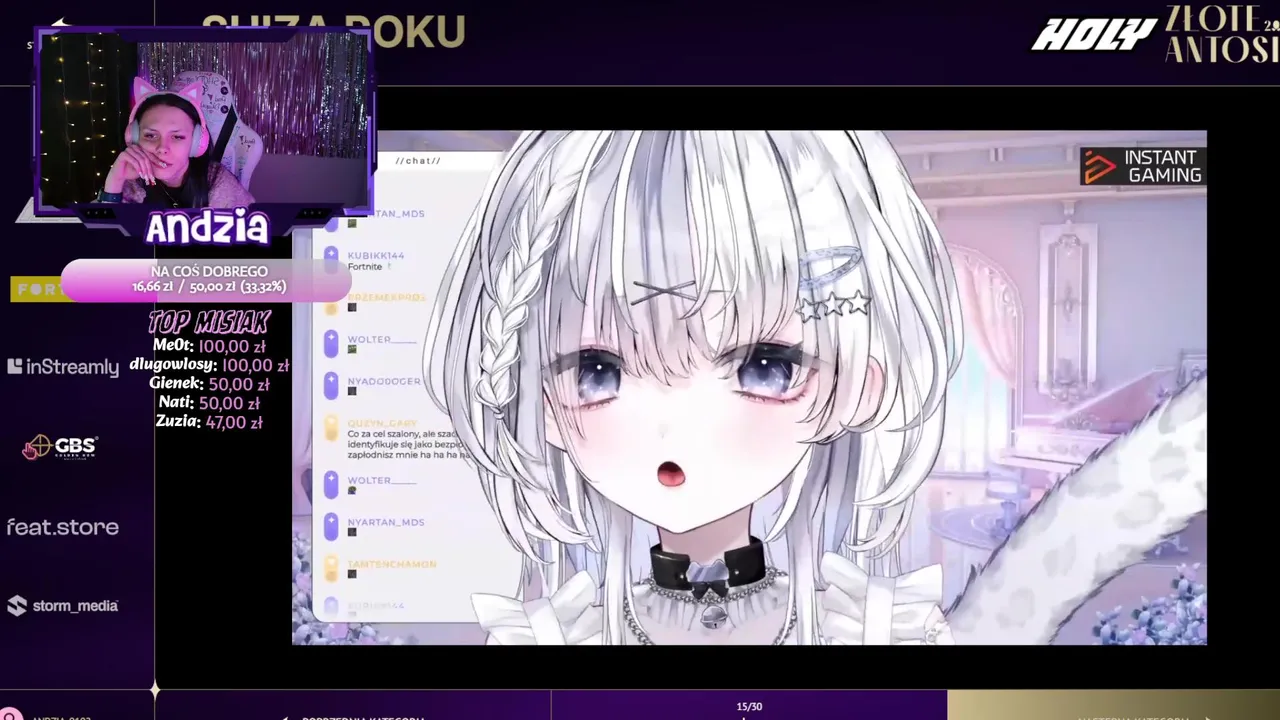Click WOLTER's badge just above NYADODGER

click(x=332, y=343)
